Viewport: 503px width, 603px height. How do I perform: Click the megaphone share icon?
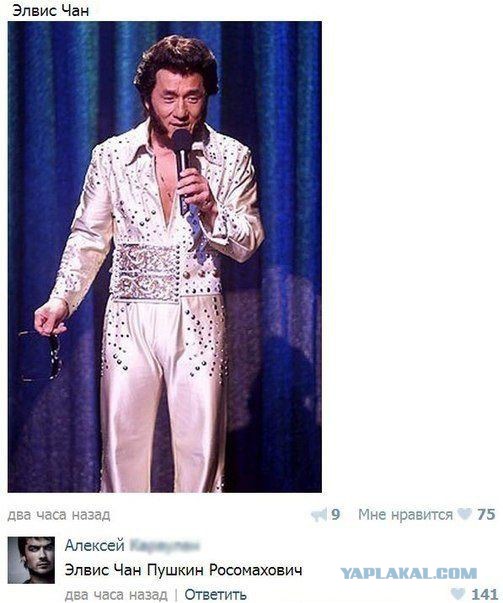(319, 515)
